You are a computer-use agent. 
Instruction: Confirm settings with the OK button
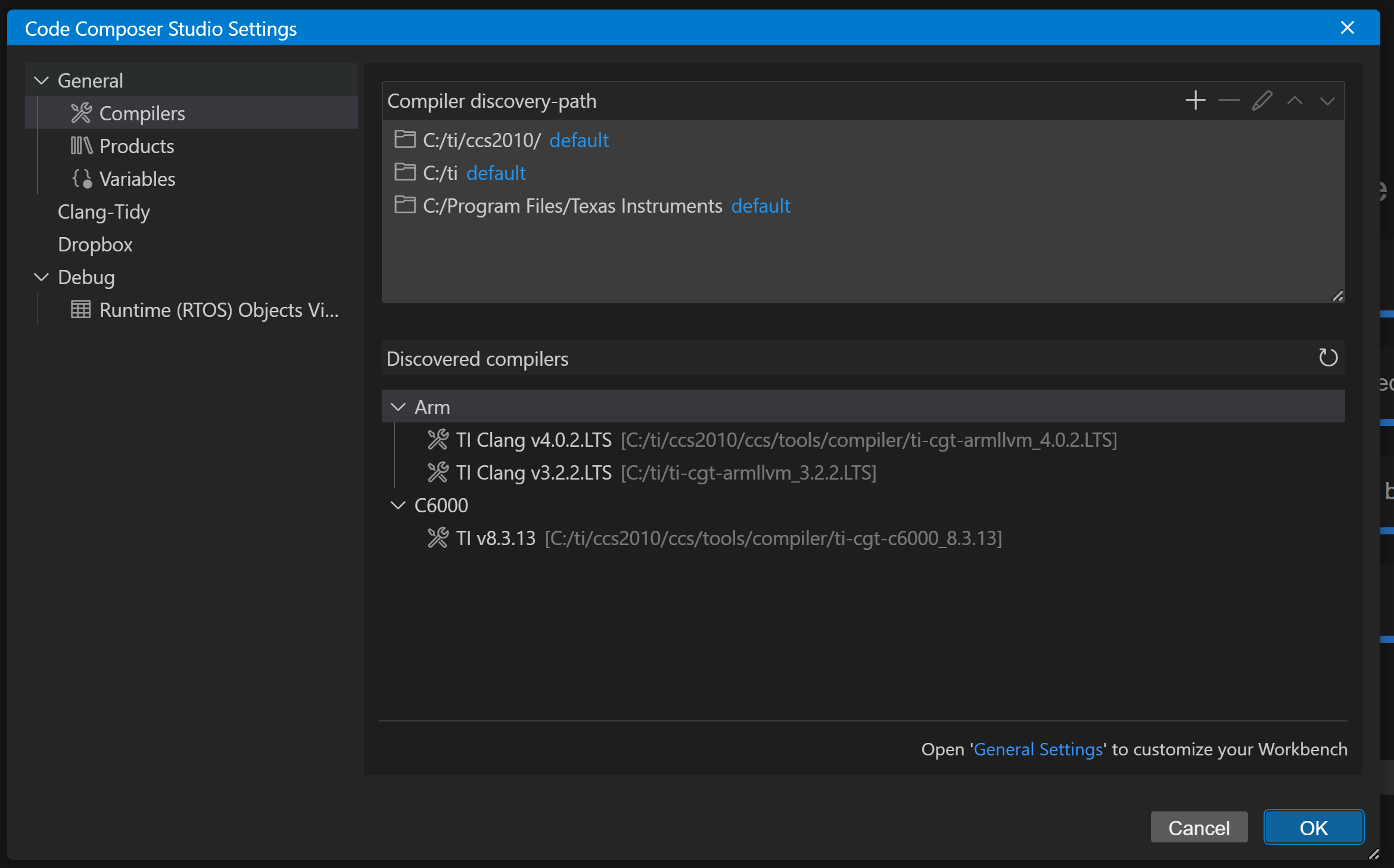tap(1314, 827)
